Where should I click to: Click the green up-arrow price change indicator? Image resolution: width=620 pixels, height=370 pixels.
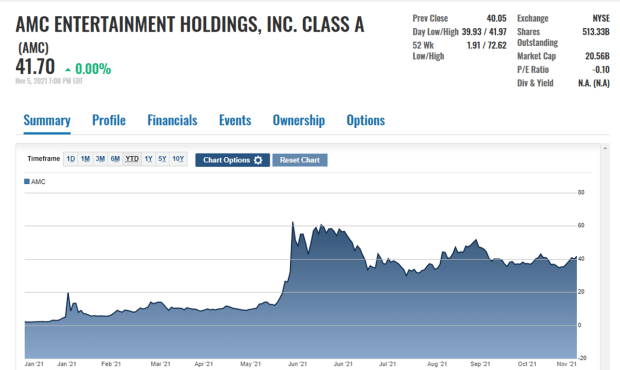point(68,70)
